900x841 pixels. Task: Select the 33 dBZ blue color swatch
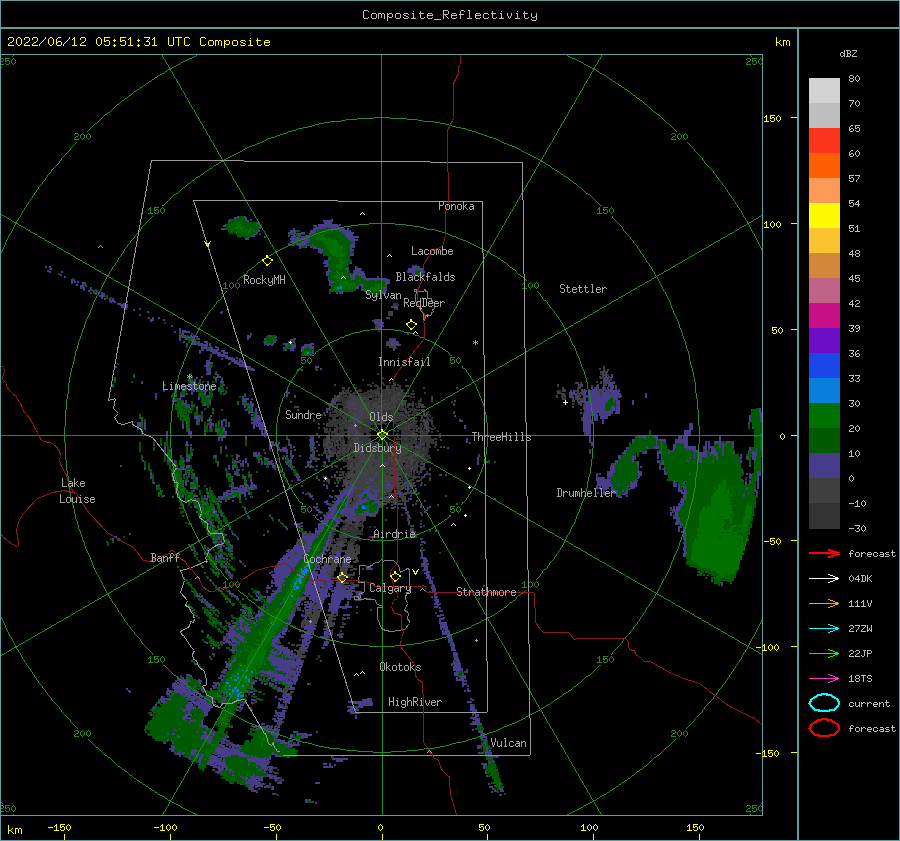click(x=824, y=366)
